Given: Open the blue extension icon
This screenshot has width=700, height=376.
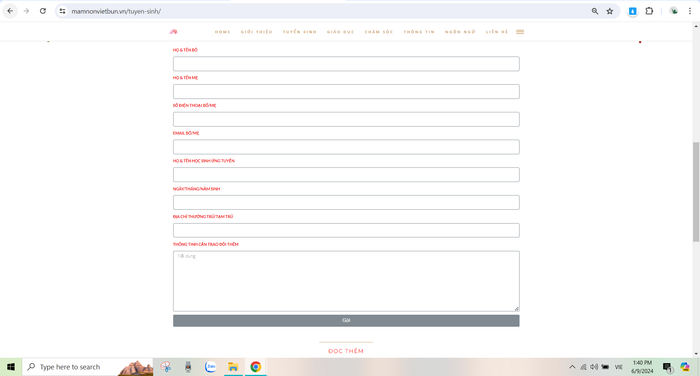Looking at the screenshot, I should 633,11.
